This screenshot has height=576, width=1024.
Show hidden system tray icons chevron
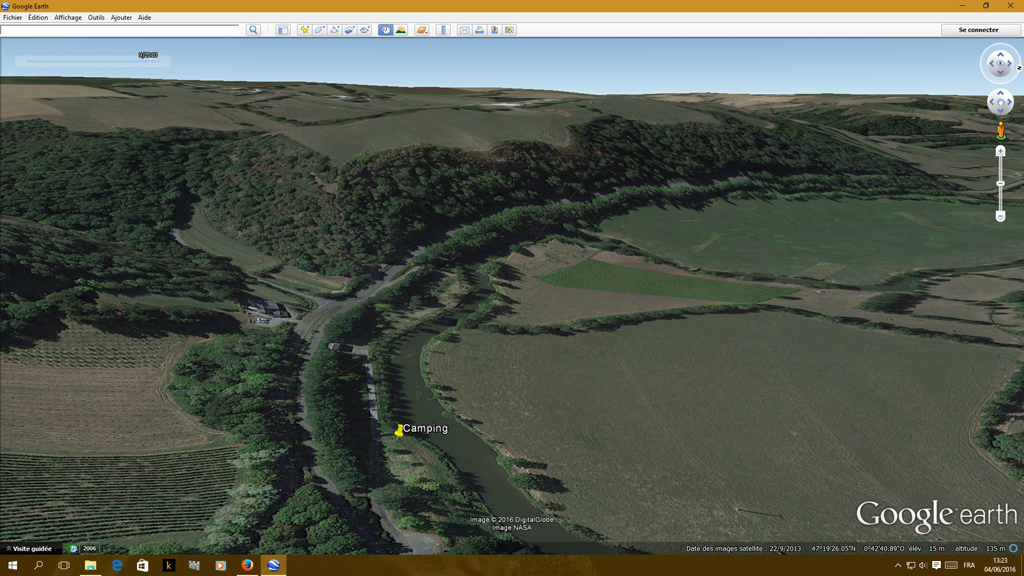click(898, 566)
